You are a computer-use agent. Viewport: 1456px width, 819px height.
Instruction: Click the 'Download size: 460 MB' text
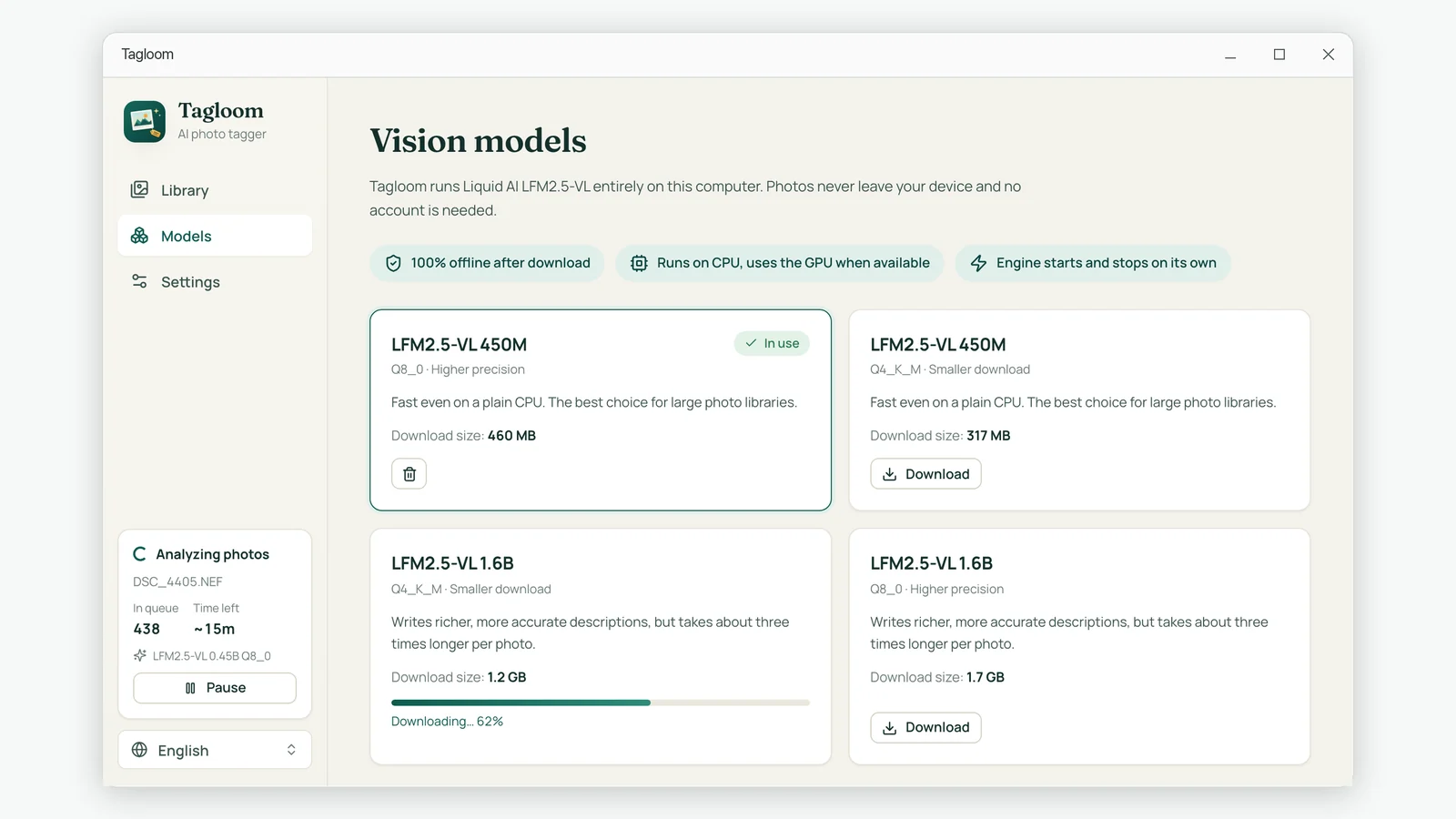(x=463, y=436)
